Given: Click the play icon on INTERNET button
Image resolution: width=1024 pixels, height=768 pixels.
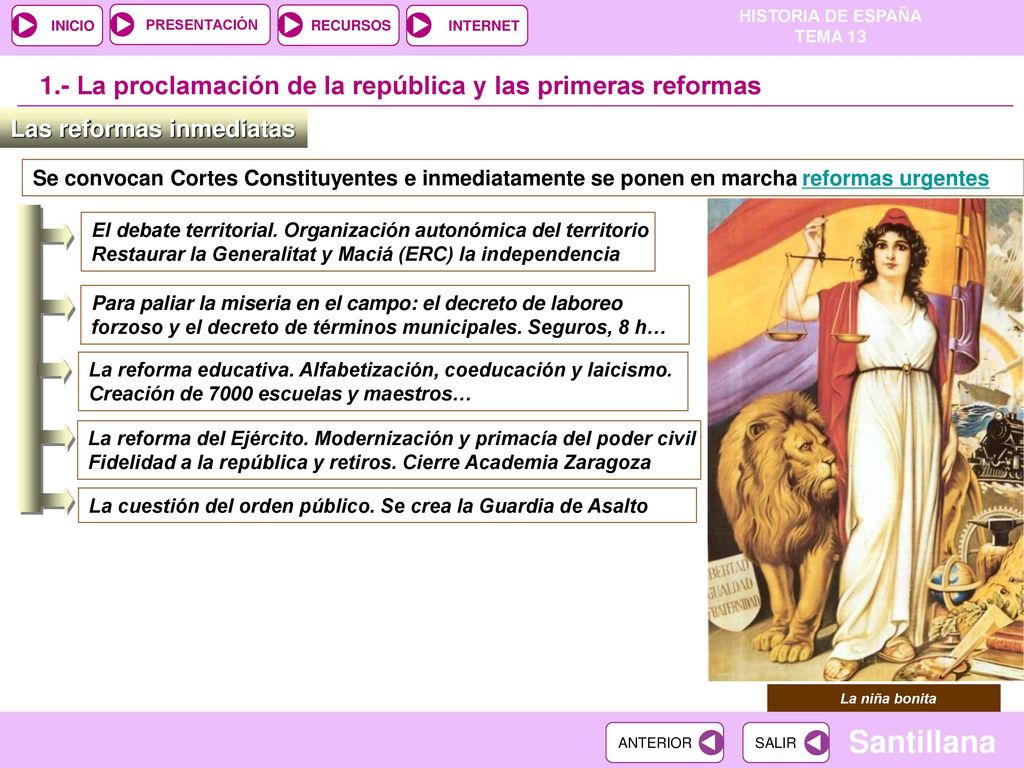Looking at the screenshot, I should 419,25.
